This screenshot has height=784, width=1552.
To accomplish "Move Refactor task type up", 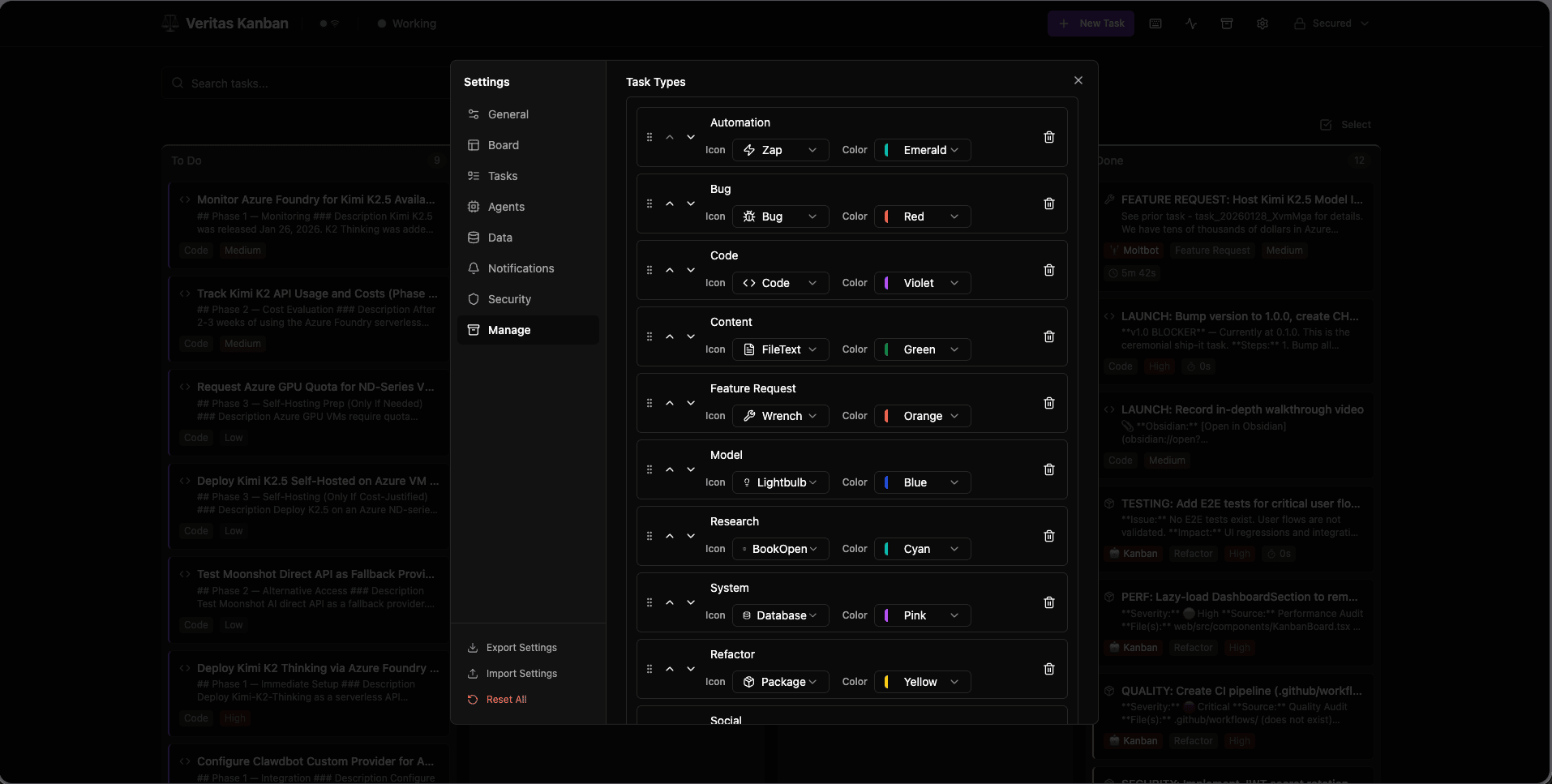I will [670, 669].
